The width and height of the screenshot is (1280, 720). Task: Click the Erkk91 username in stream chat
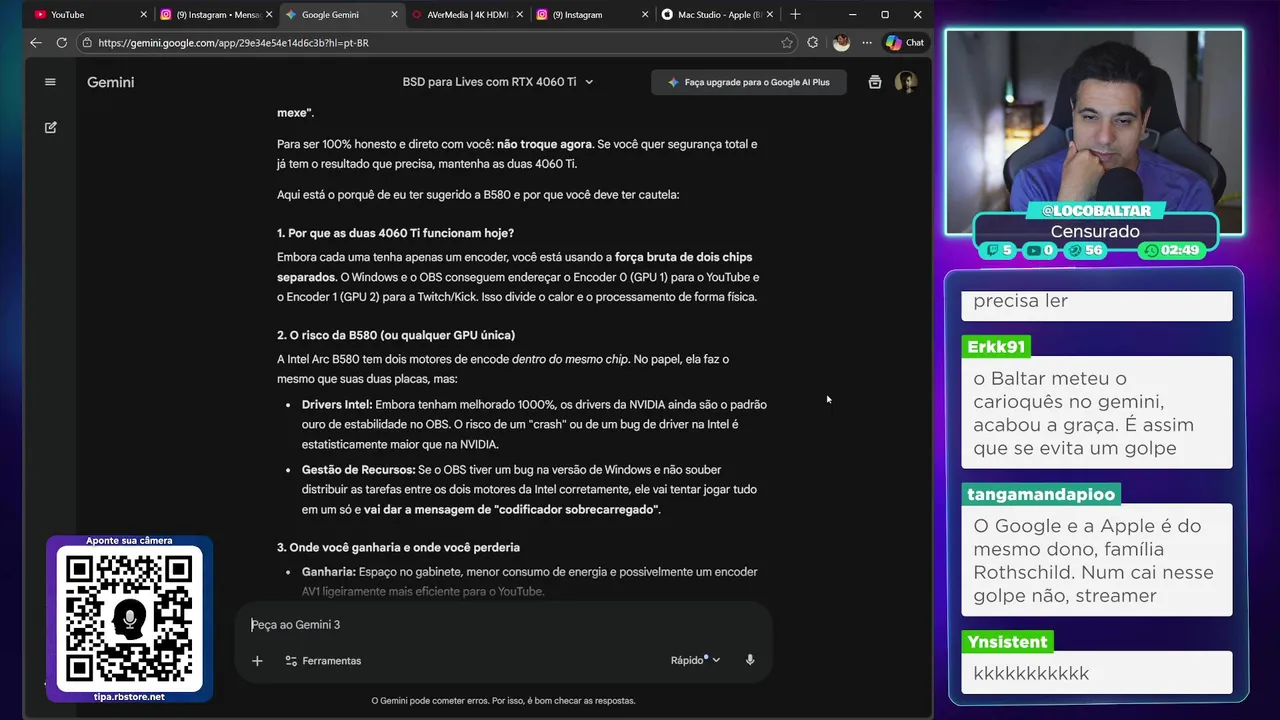point(996,347)
